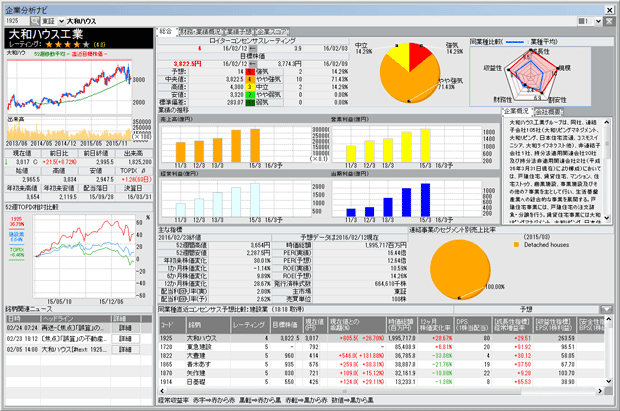Image resolution: width=620 pixels, height=411 pixels.
Task: Close the 企業分析ナビ window
Action: point(609,10)
